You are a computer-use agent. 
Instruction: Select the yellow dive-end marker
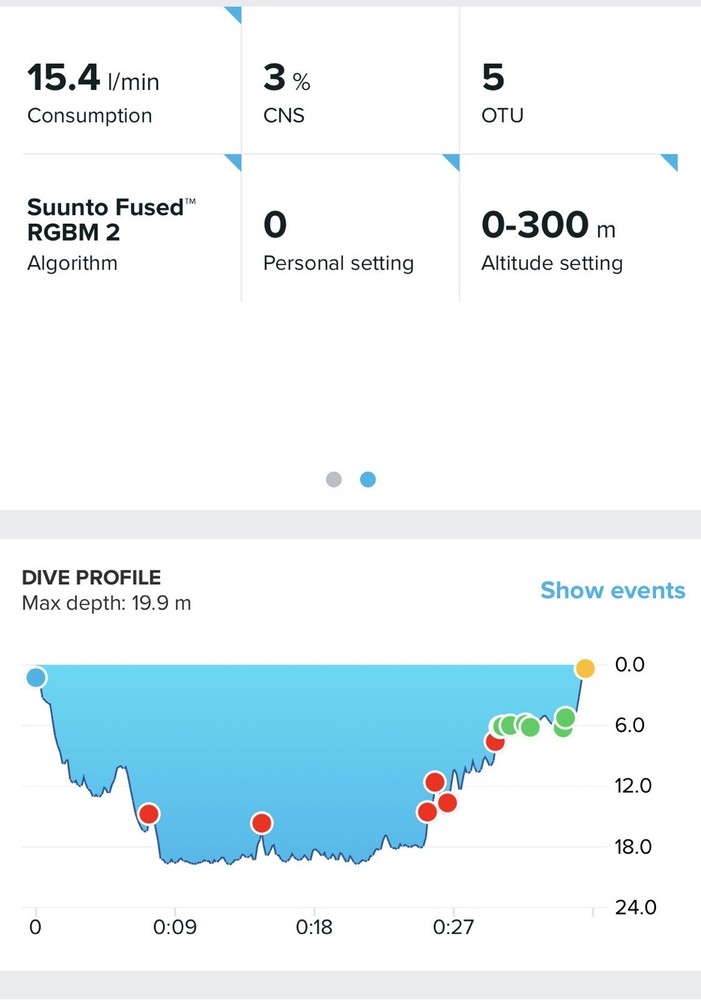point(584,667)
